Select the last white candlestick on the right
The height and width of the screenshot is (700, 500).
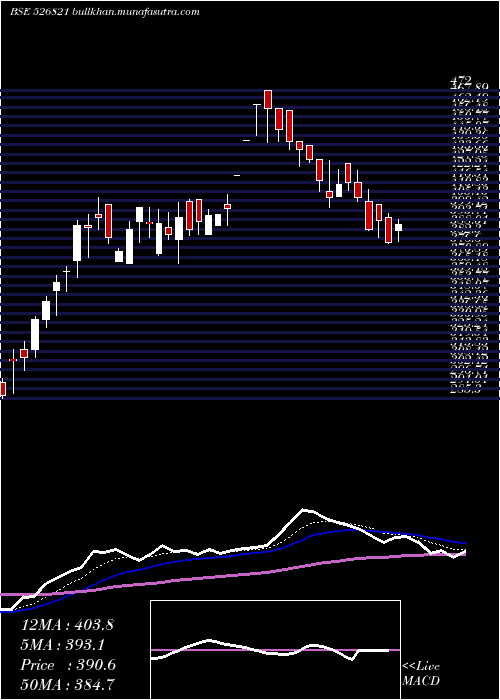click(x=398, y=230)
